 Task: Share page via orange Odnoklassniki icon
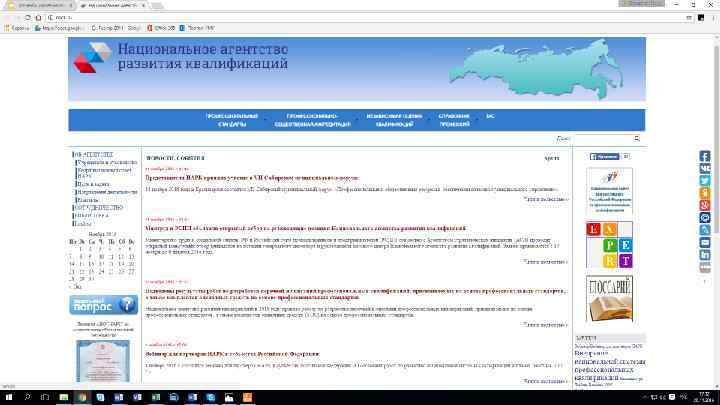point(704,193)
